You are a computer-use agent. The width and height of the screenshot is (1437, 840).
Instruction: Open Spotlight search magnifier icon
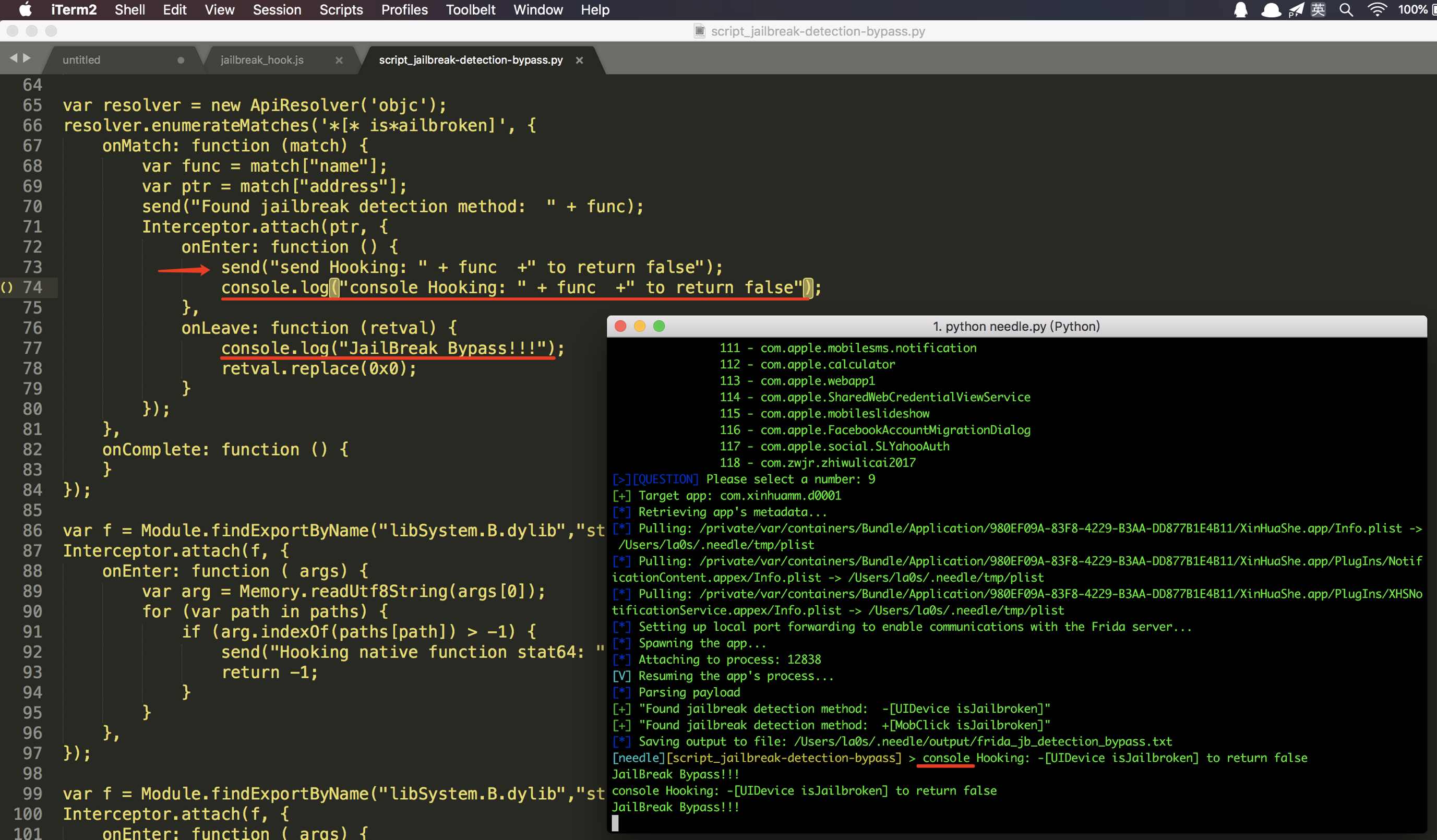(x=1346, y=10)
